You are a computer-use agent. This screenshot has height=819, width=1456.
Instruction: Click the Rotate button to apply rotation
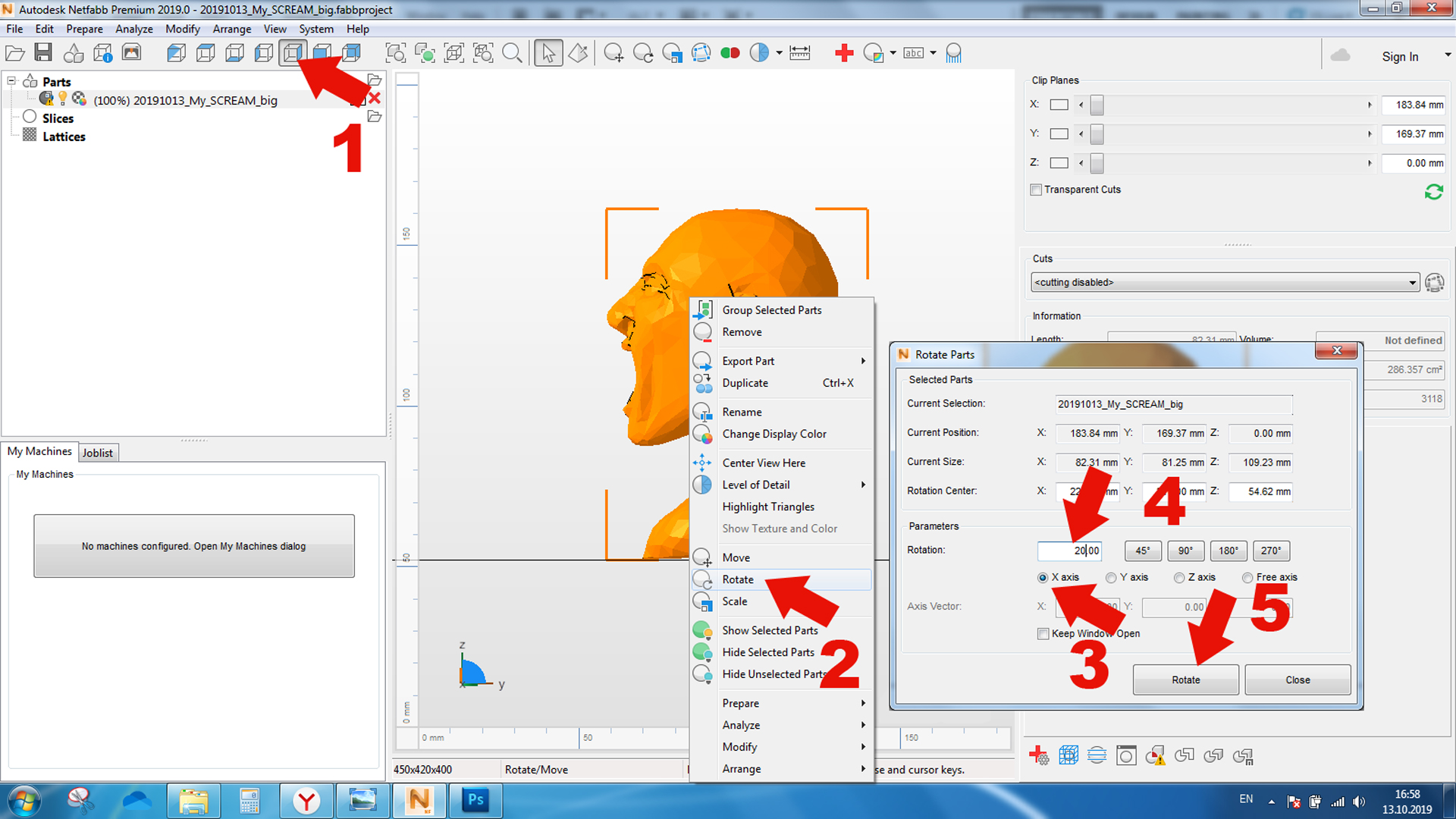click(x=1185, y=680)
